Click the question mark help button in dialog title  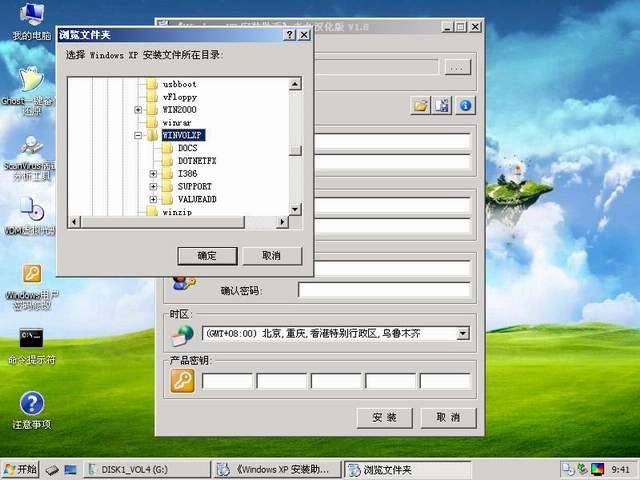click(x=289, y=35)
